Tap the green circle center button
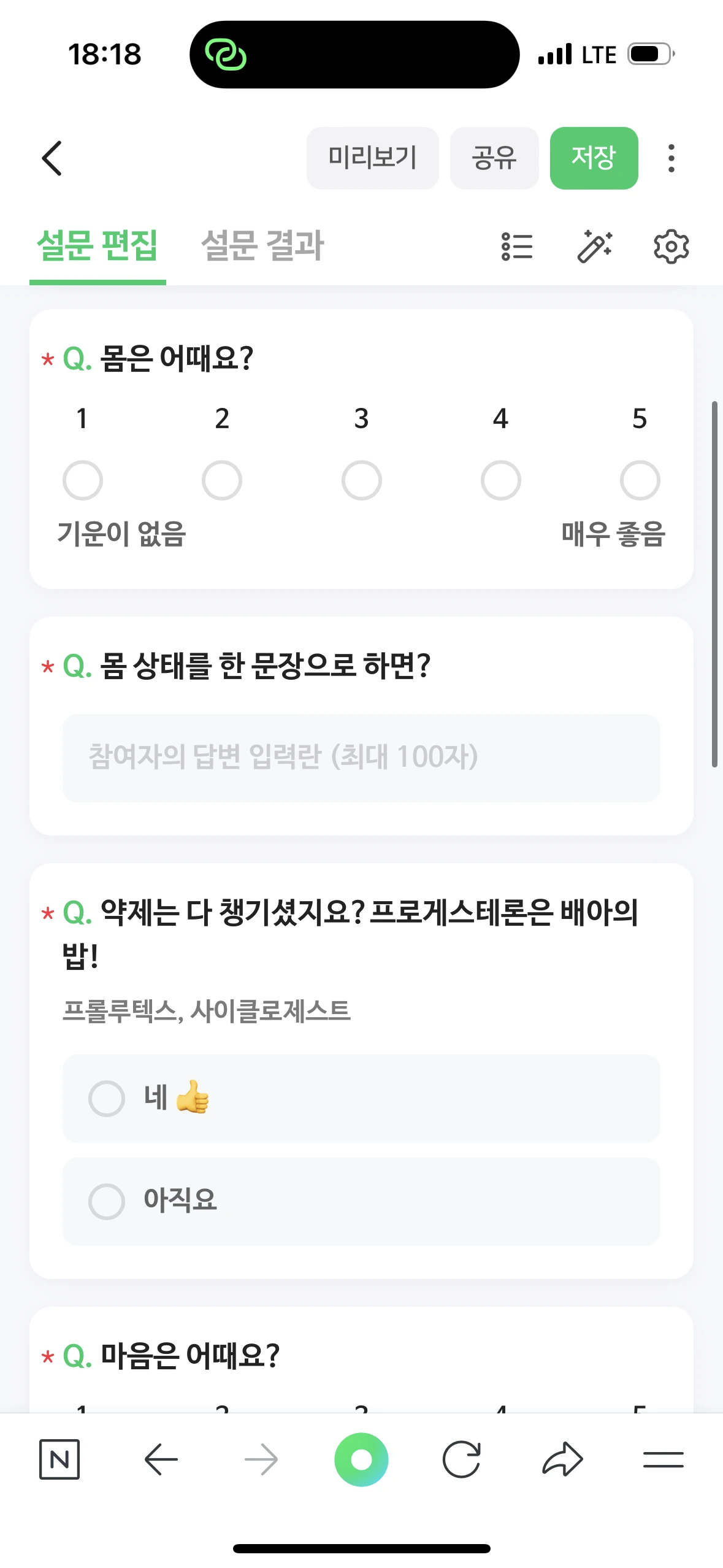Viewport: 723px width, 1568px height. click(x=361, y=1459)
